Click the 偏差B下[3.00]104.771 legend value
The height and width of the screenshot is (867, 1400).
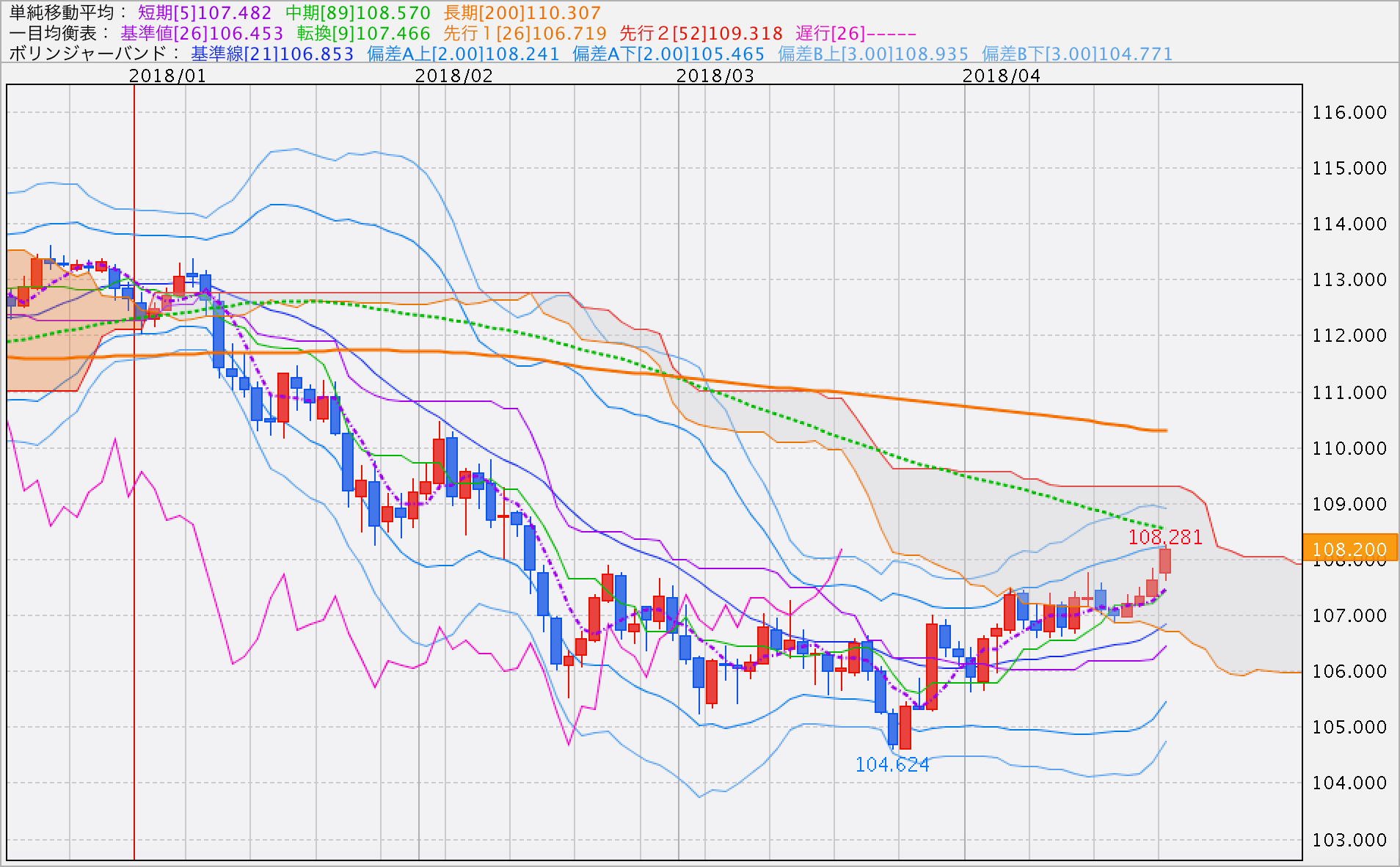[1077, 54]
